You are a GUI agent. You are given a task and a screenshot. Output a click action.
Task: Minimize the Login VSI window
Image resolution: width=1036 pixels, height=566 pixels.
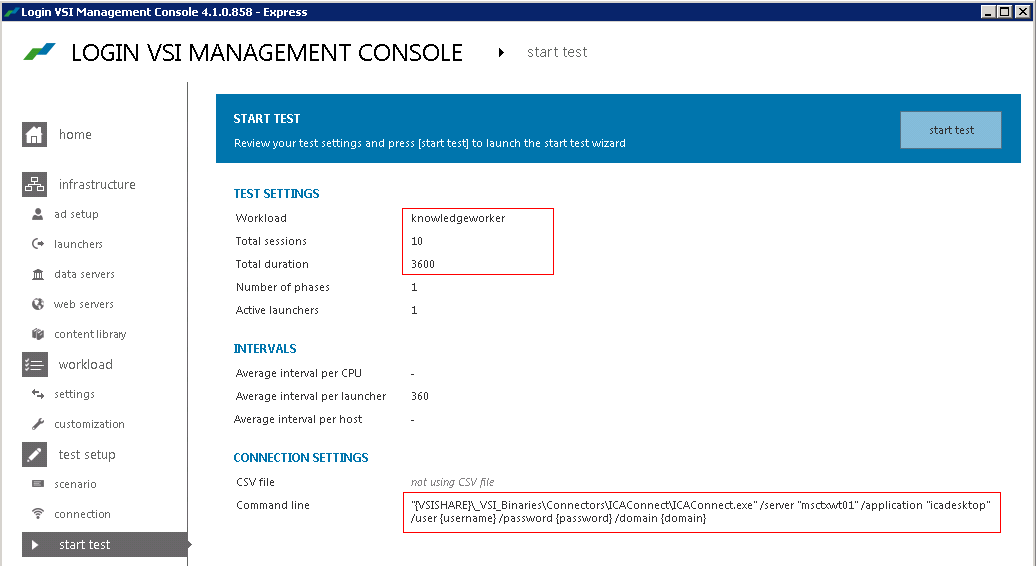click(x=988, y=11)
